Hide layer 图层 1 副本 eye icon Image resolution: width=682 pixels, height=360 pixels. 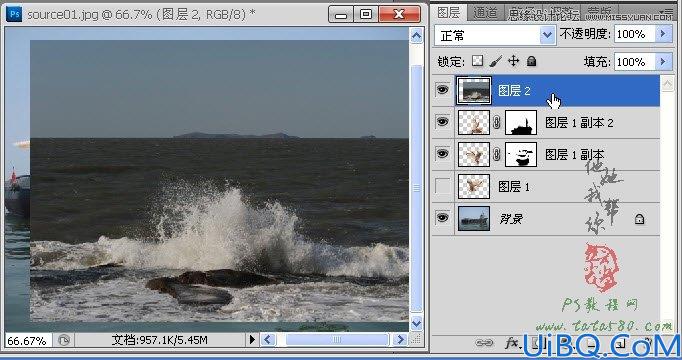click(x=443, y=154)
